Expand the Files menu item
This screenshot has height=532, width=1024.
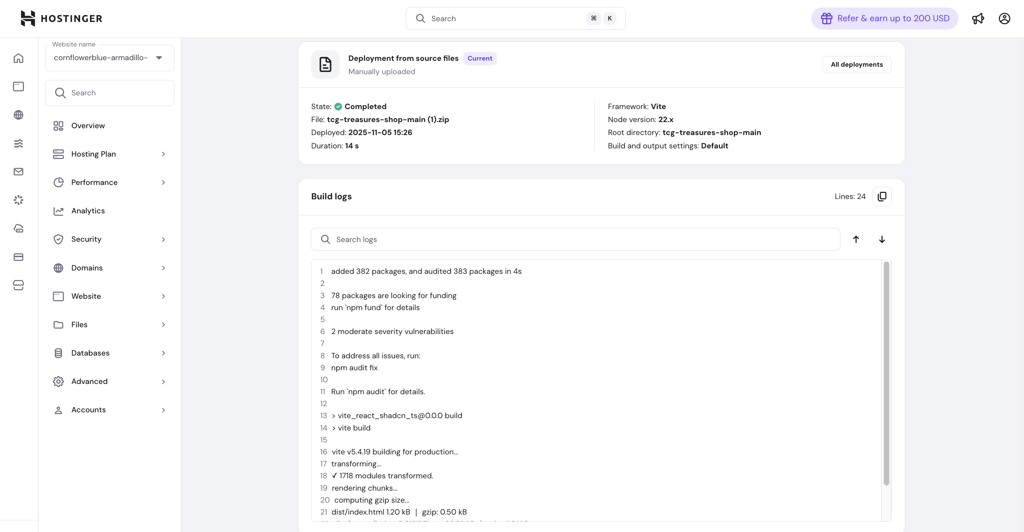tap(109, 325)
